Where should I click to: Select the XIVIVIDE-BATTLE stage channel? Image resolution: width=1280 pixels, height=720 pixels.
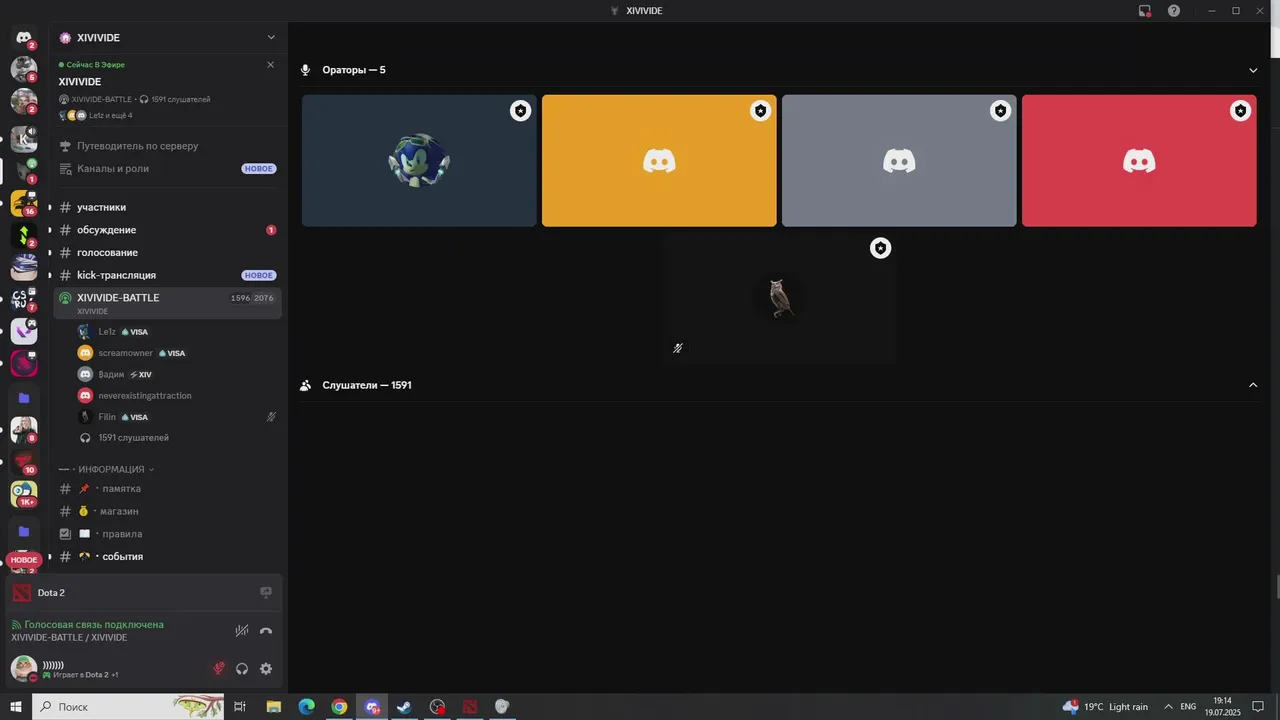pos(167,303)
